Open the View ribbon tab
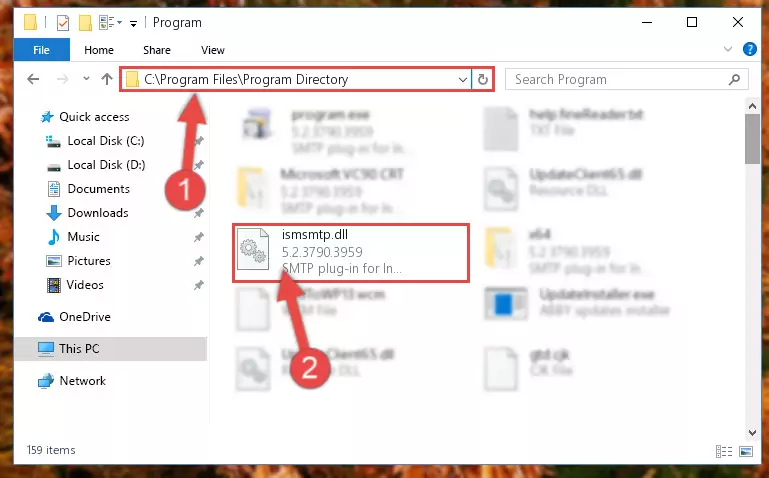 213,50
